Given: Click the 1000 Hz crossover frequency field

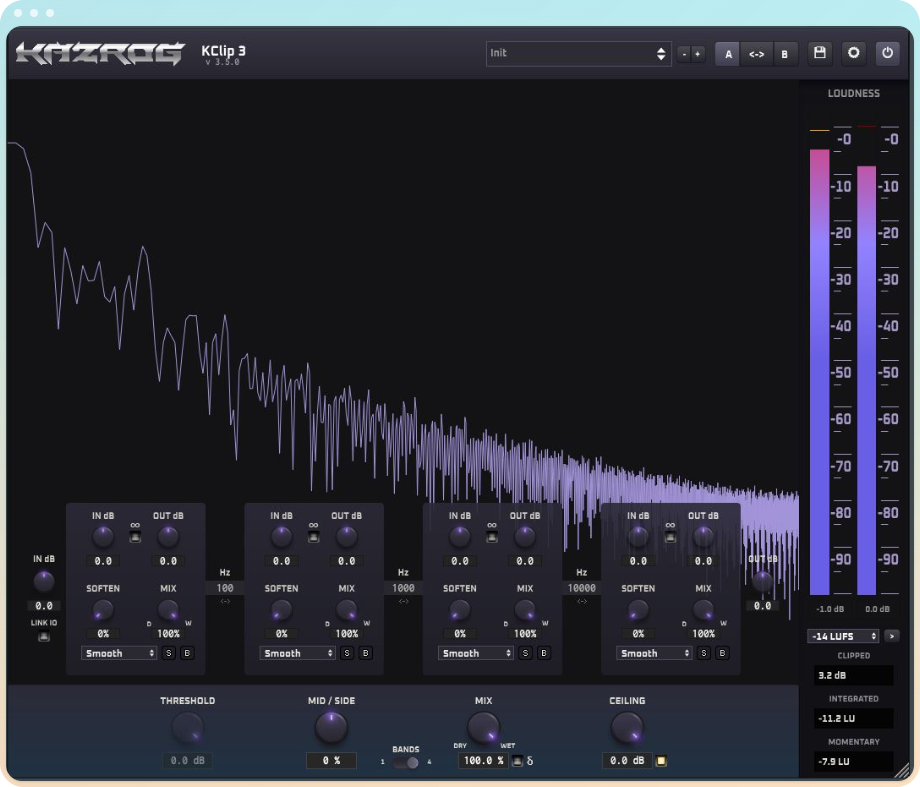Looking at the screenshot, I should [403, 589].
